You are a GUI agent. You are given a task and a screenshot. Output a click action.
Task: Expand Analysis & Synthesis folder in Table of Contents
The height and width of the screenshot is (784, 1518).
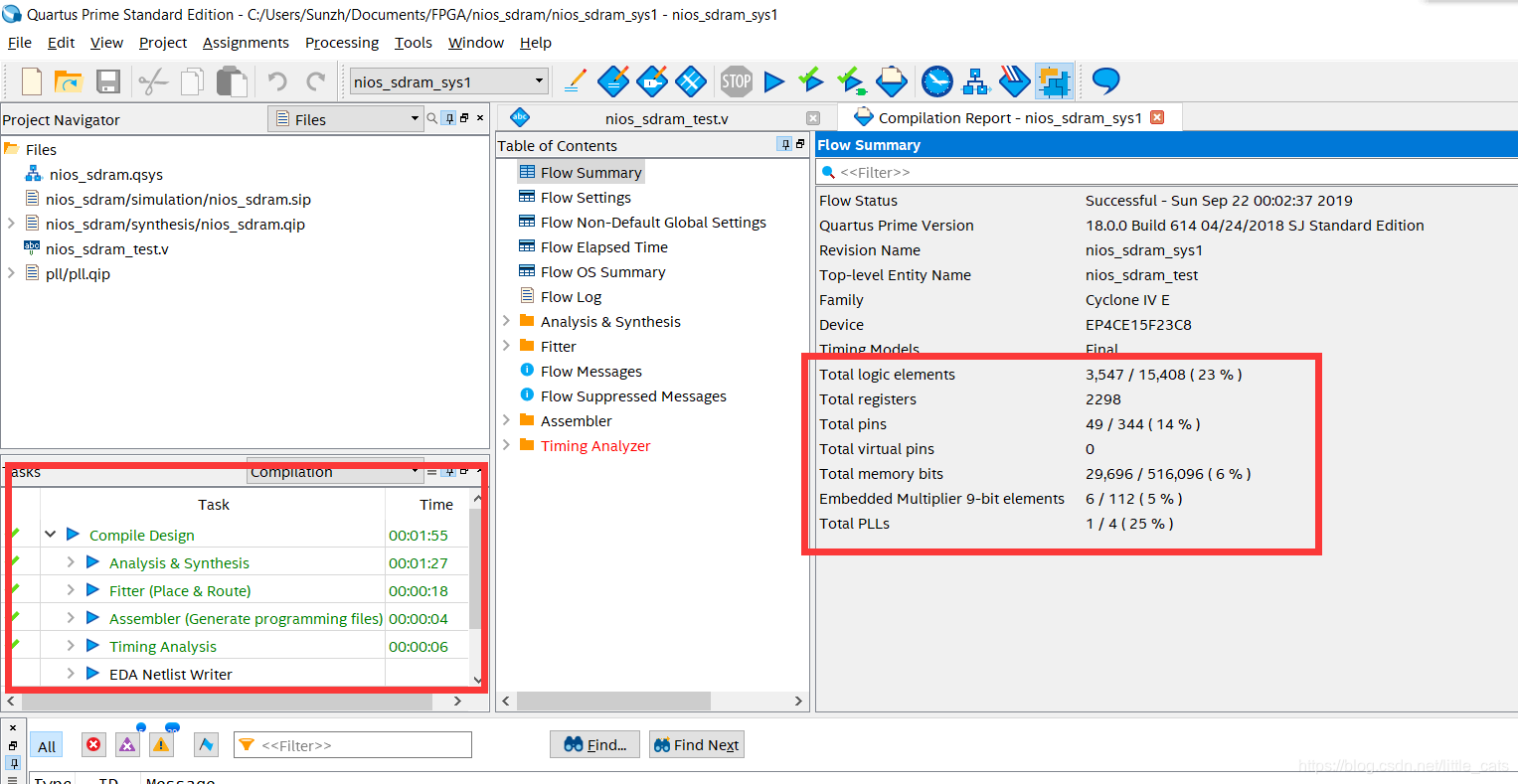[x=506, y=321]
